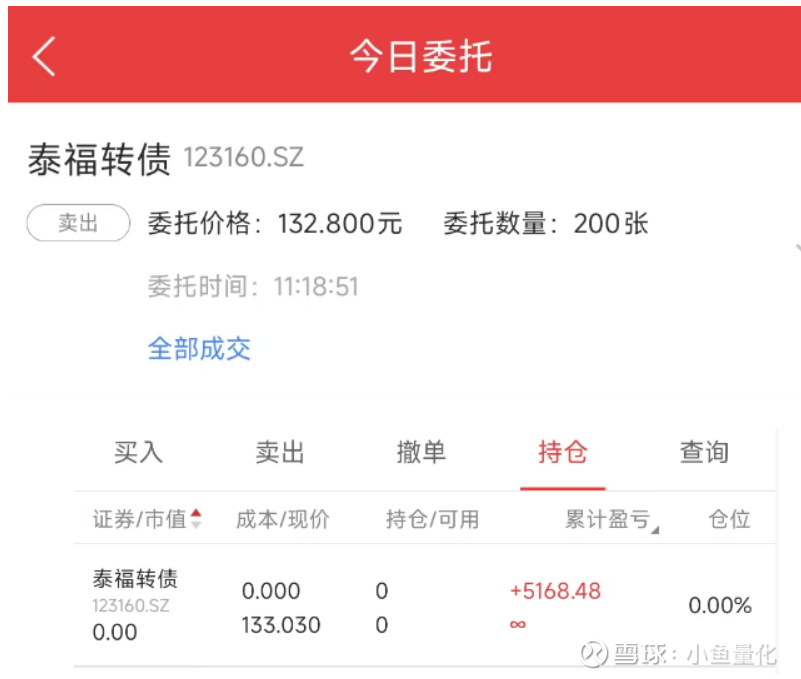This screenshot has height=679, width=801.
Task: Click the 0.00% position value
Action: pyautogui.click(x=720, y=605)
